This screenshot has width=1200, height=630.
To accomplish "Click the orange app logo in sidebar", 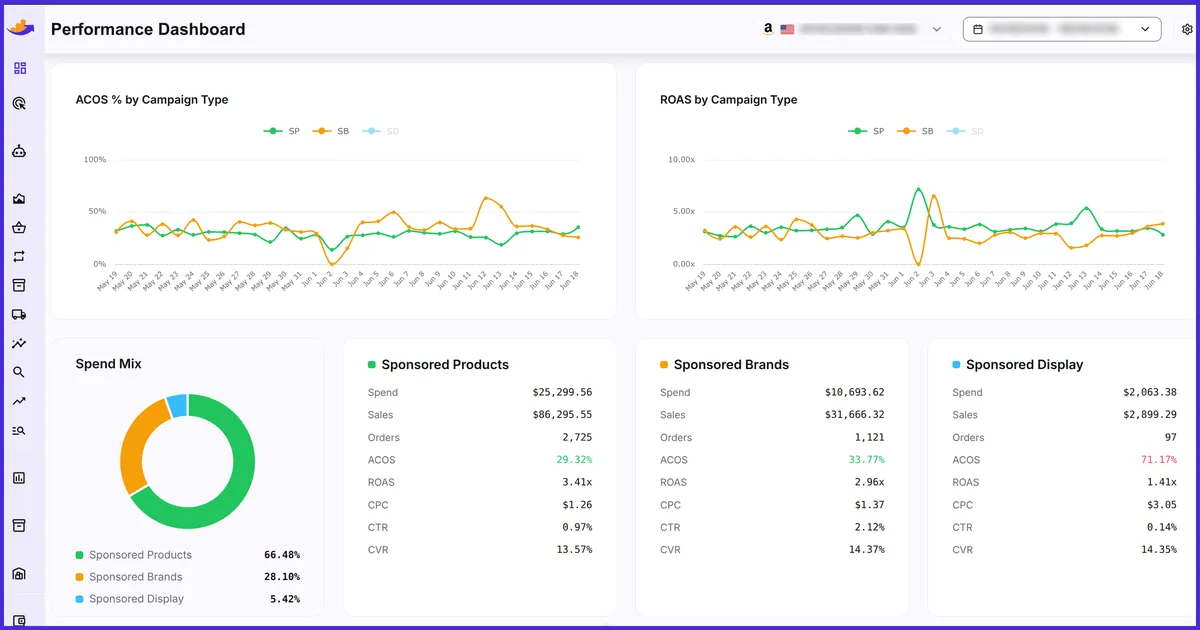I will (x=20, y=26).
